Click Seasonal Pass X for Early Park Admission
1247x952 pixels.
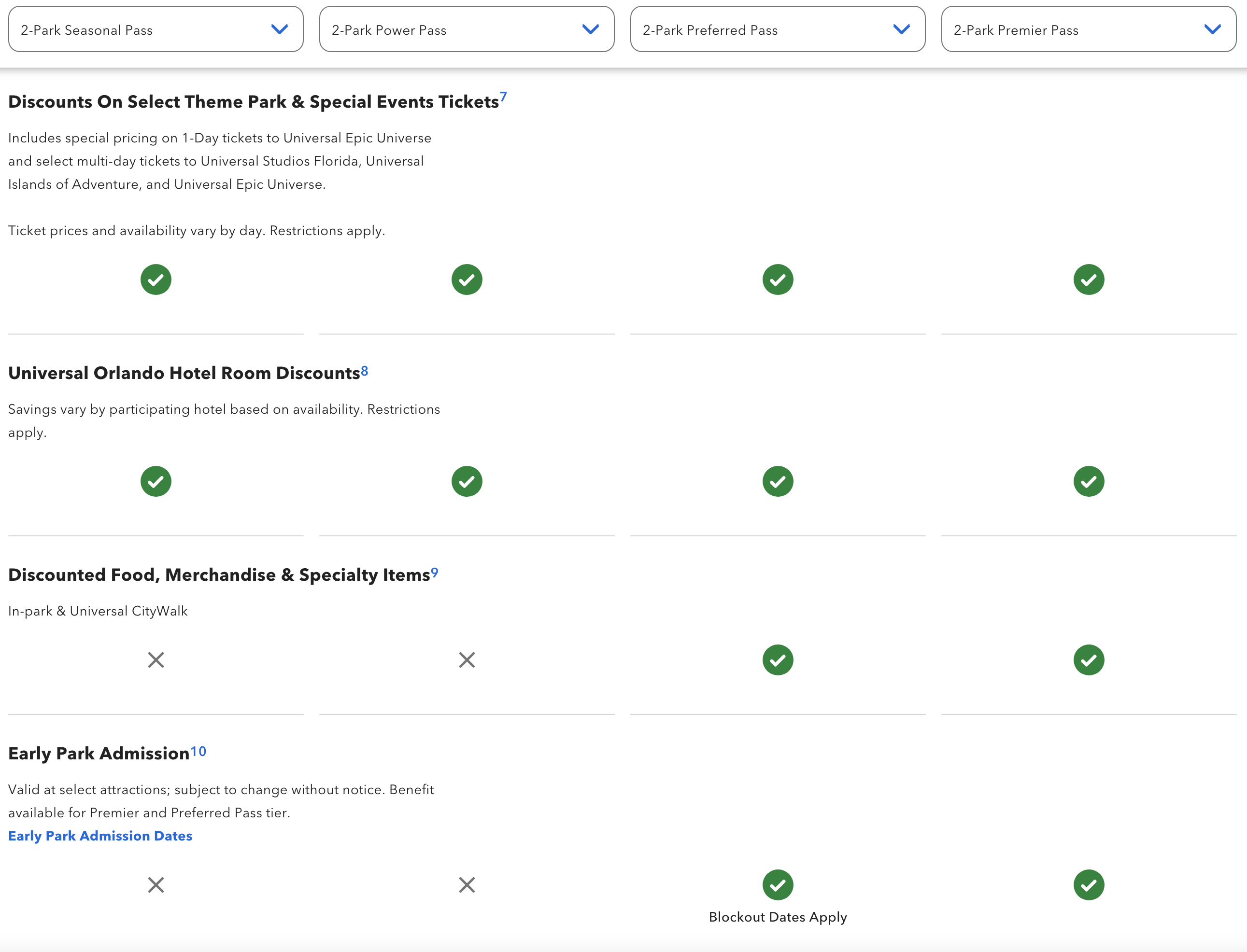tap(156, 884)
